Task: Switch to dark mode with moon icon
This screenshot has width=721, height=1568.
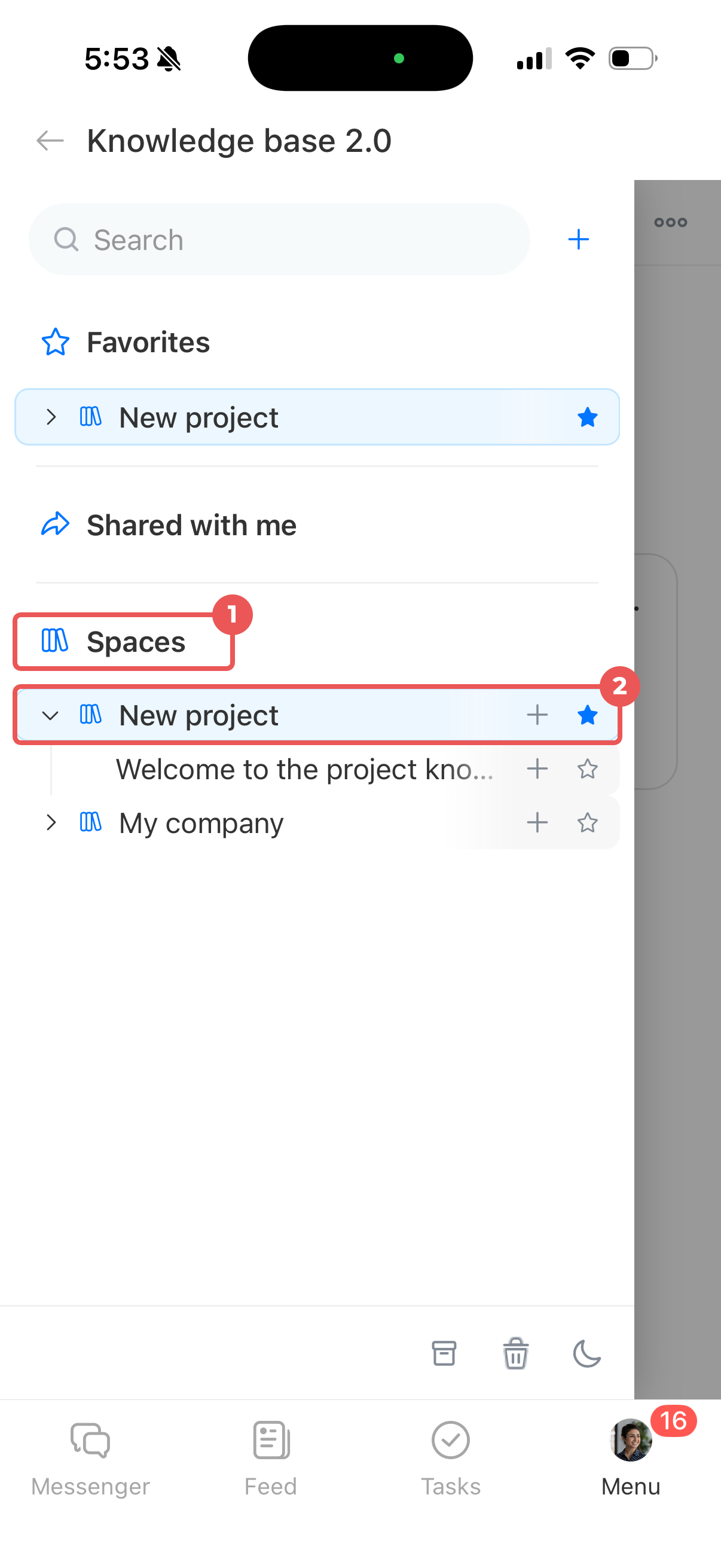Action: tap(586, 1354)
